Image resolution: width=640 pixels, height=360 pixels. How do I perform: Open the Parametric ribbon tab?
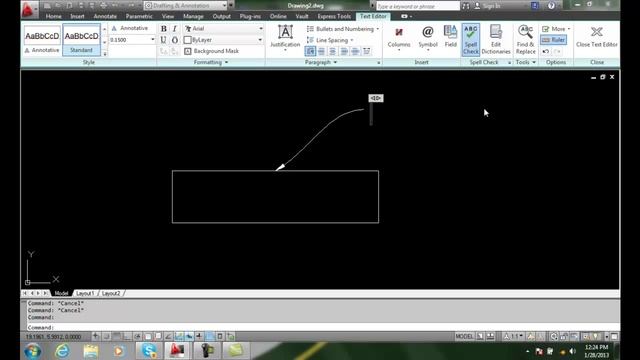coord(139,16)
